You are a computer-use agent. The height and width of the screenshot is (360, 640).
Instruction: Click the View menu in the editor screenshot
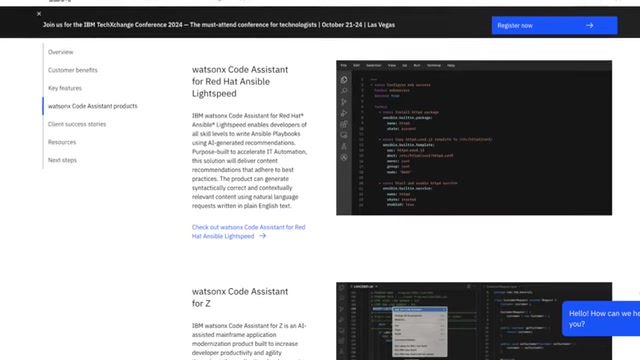(392, 65)
